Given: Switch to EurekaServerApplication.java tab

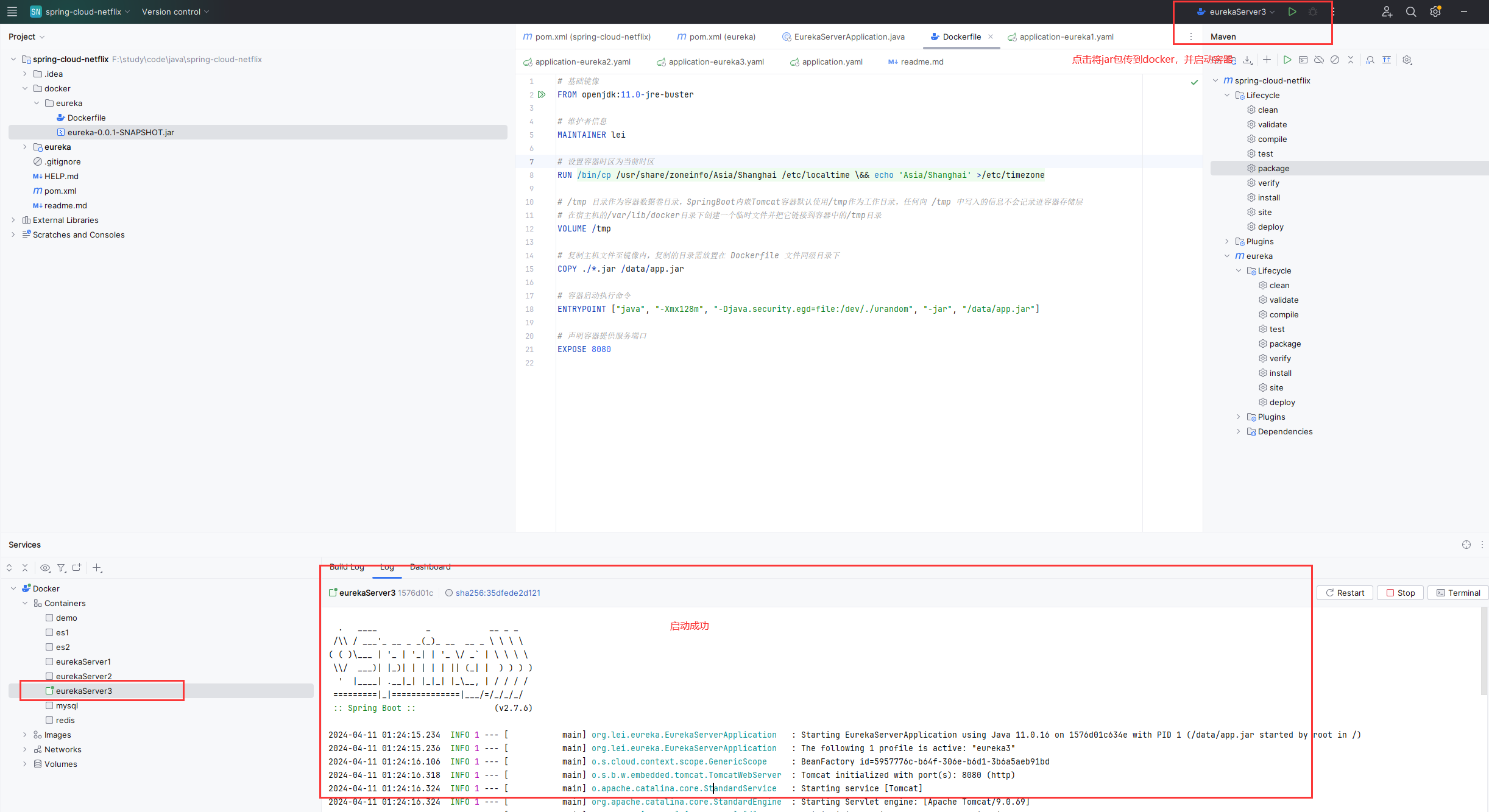Looking at the screenshot, I should tap(849, 37).
